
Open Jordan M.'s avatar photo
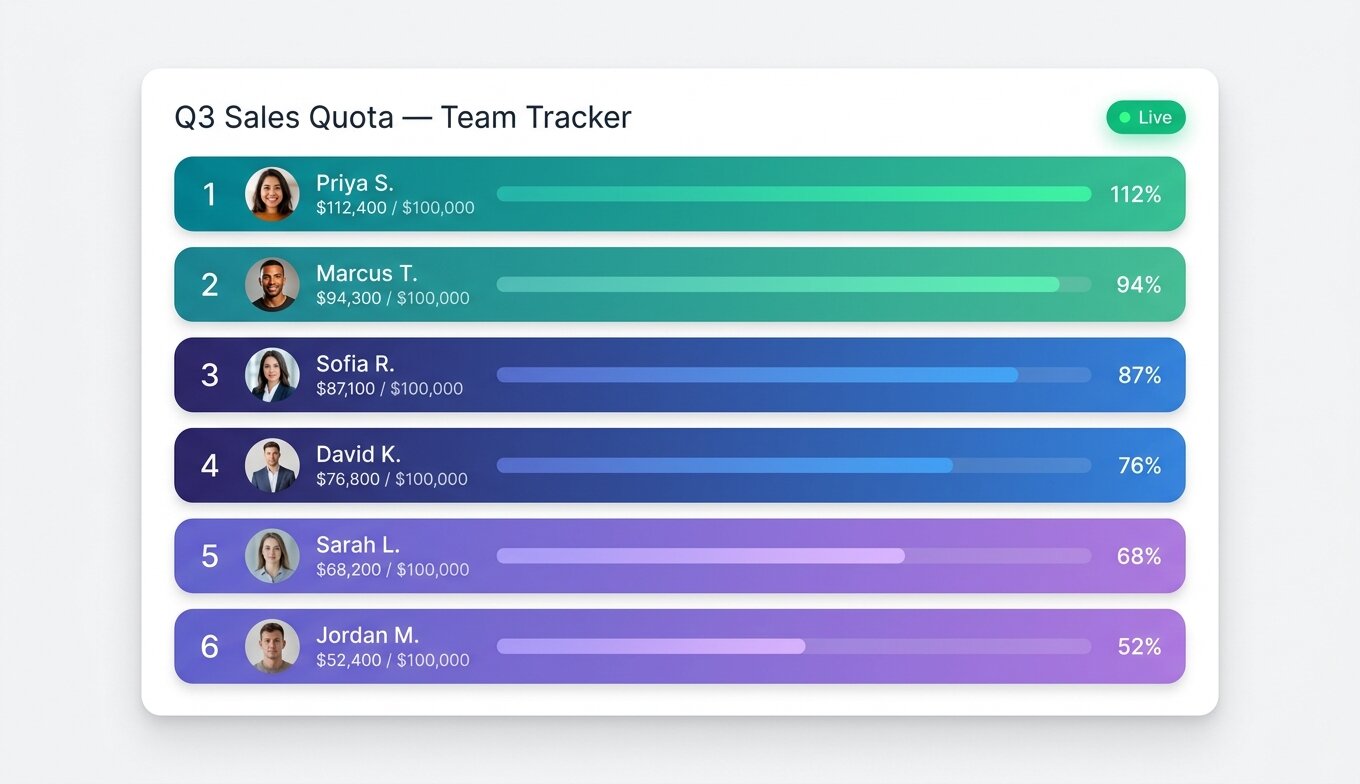[272, 647]
